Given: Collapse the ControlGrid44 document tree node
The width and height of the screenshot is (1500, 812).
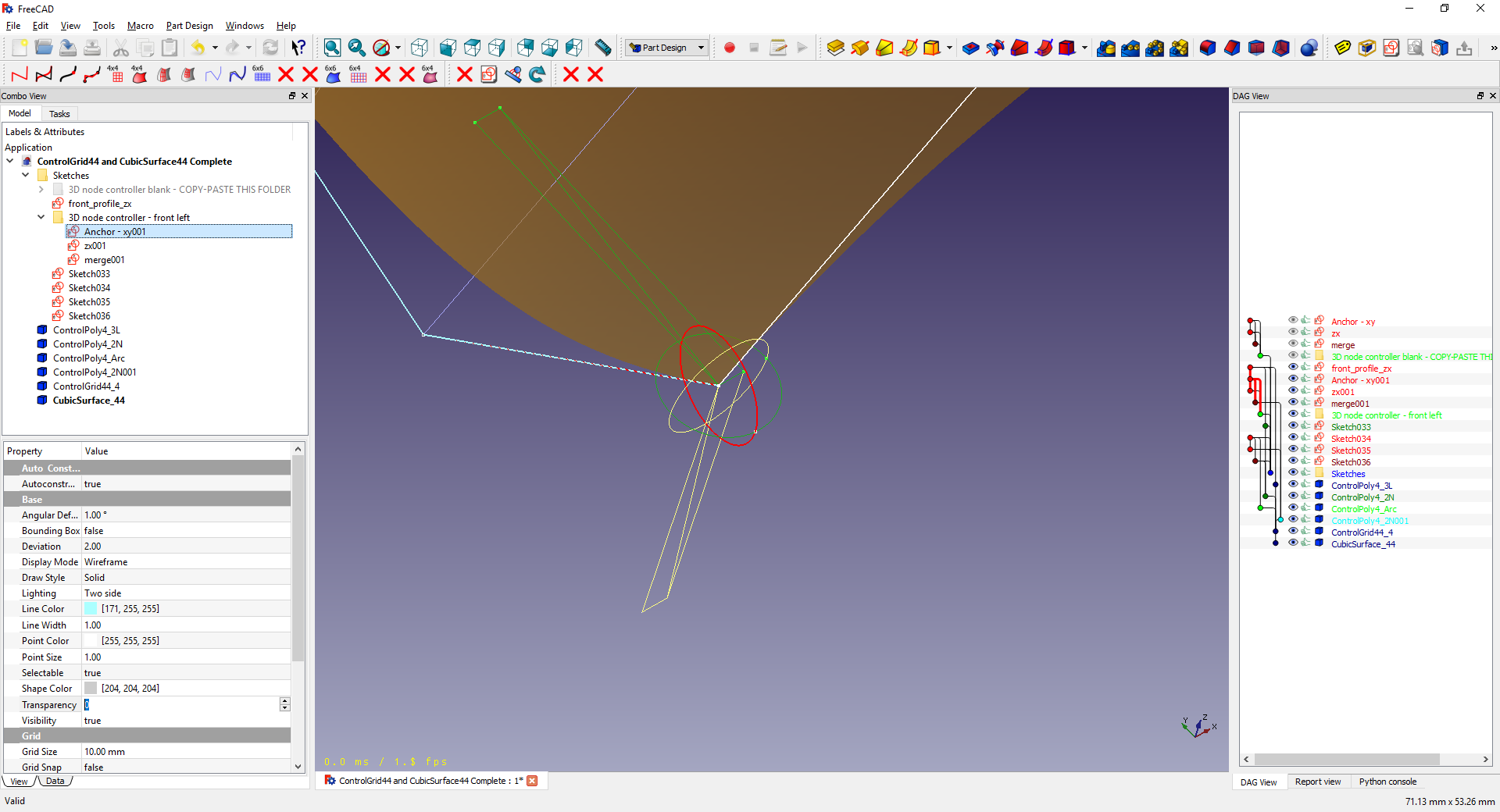Looking at the screenshot, I should click(10, 162).
